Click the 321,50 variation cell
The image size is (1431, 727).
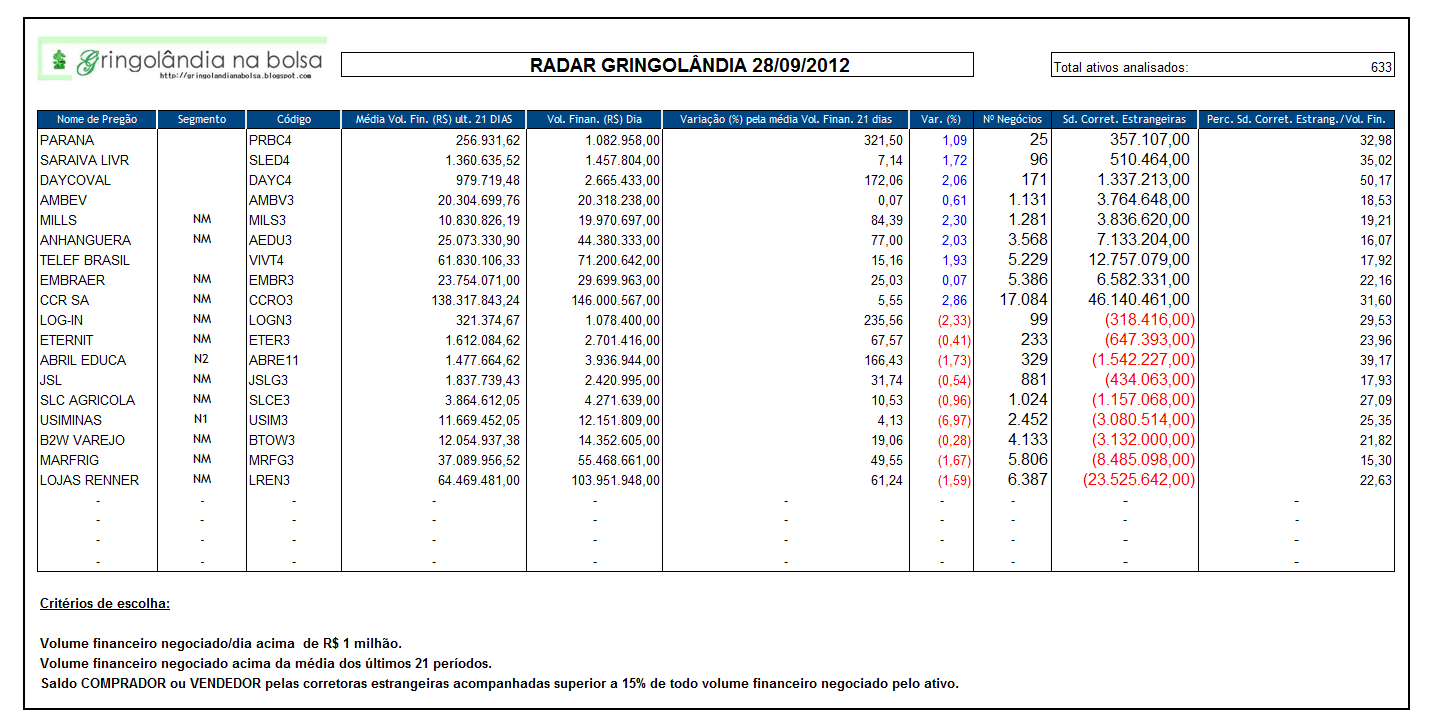[884, 140]
